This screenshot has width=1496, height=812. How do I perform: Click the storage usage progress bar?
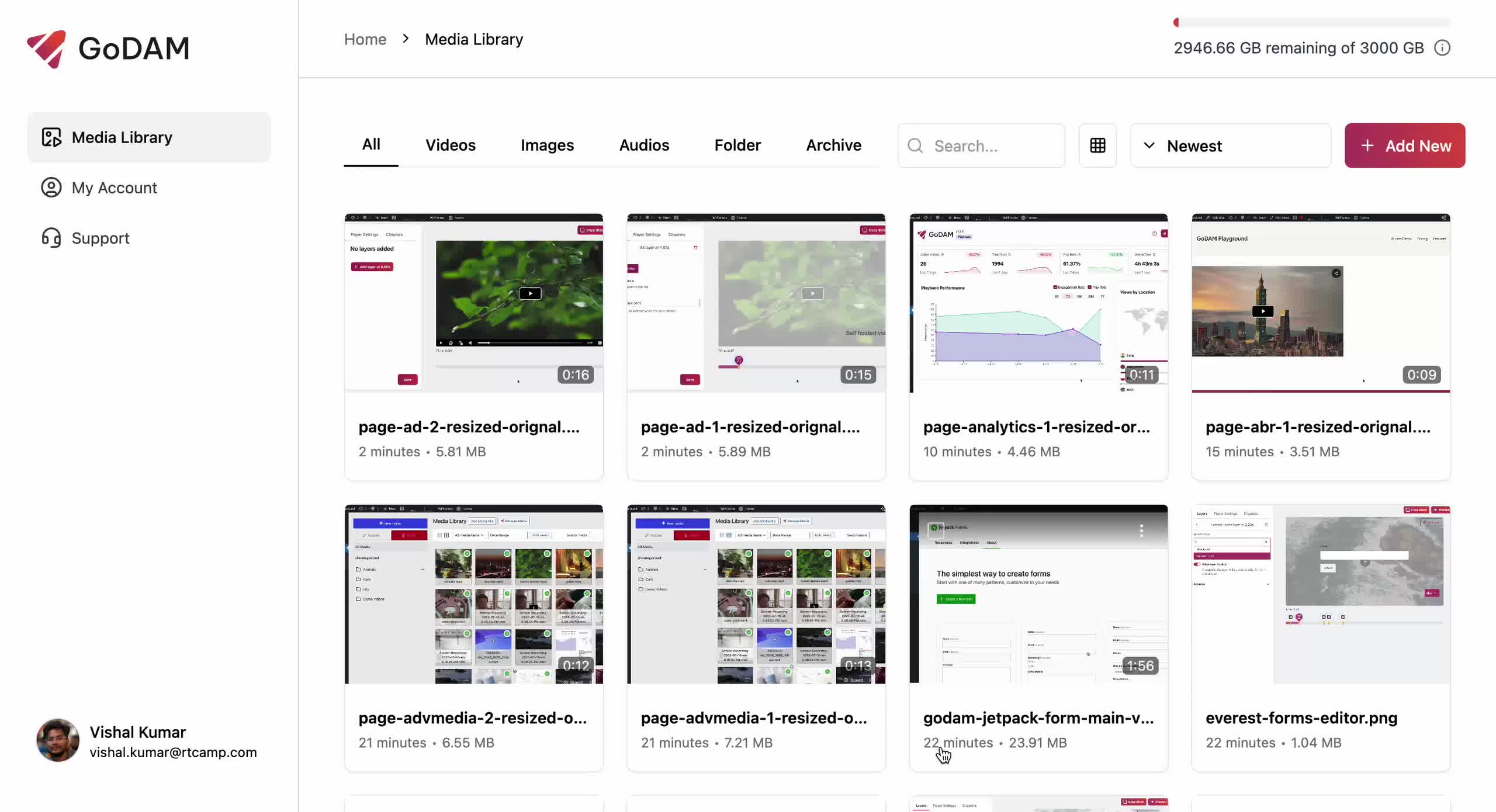(x=1311, y=22)
